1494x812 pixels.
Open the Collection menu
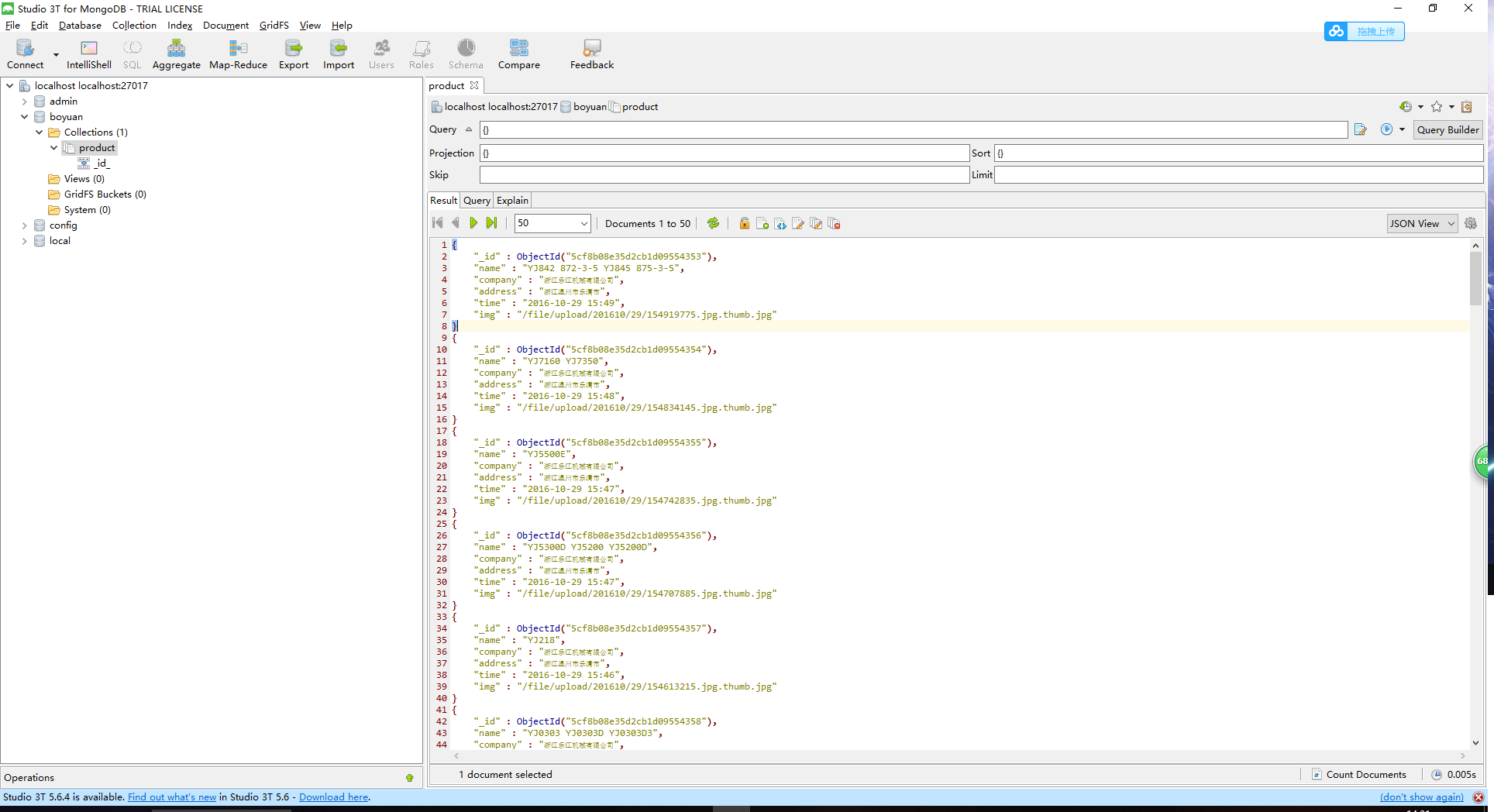coord(134,25)
